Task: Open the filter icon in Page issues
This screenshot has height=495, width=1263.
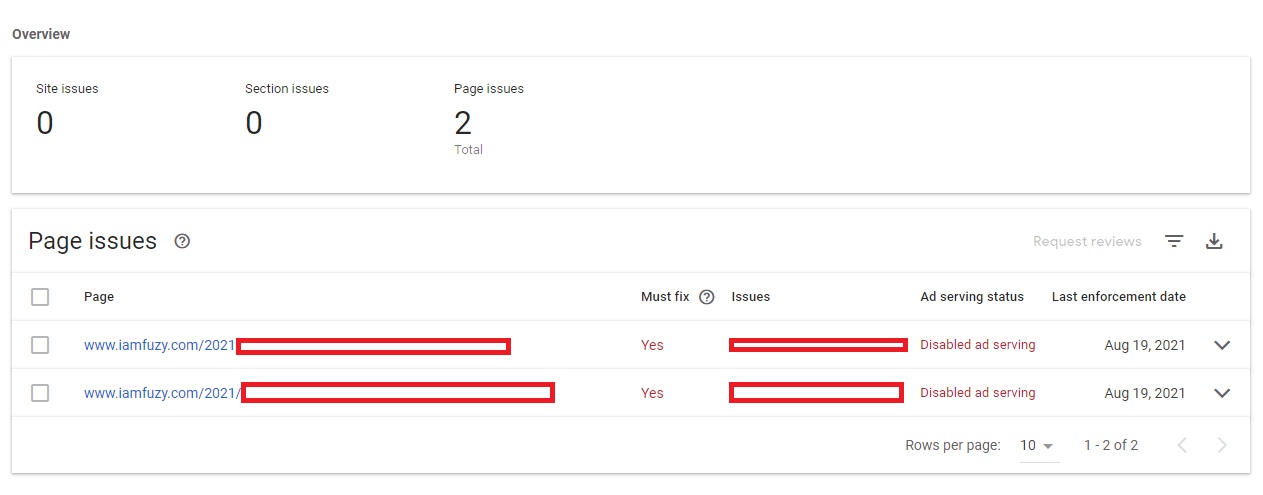Action: [1174, 241]
